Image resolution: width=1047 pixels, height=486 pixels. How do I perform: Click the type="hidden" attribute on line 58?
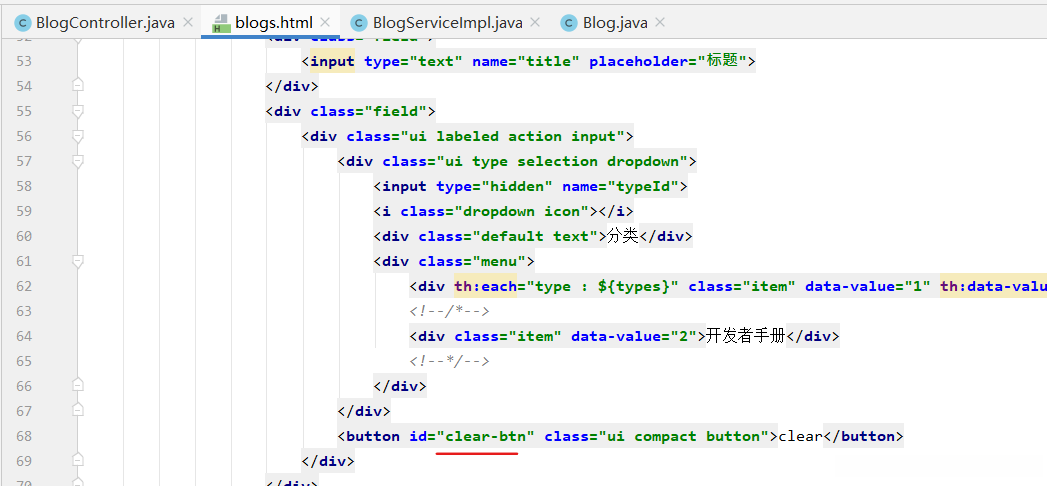pos(494,186)
